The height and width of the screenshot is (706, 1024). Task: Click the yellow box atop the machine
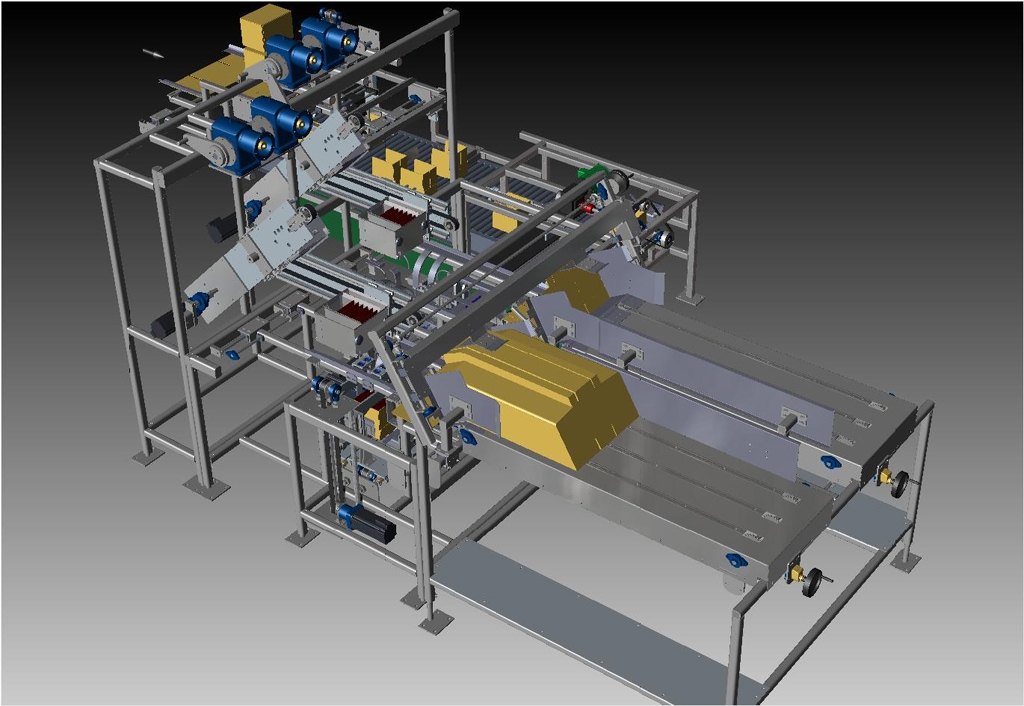(x=265, y=28)
